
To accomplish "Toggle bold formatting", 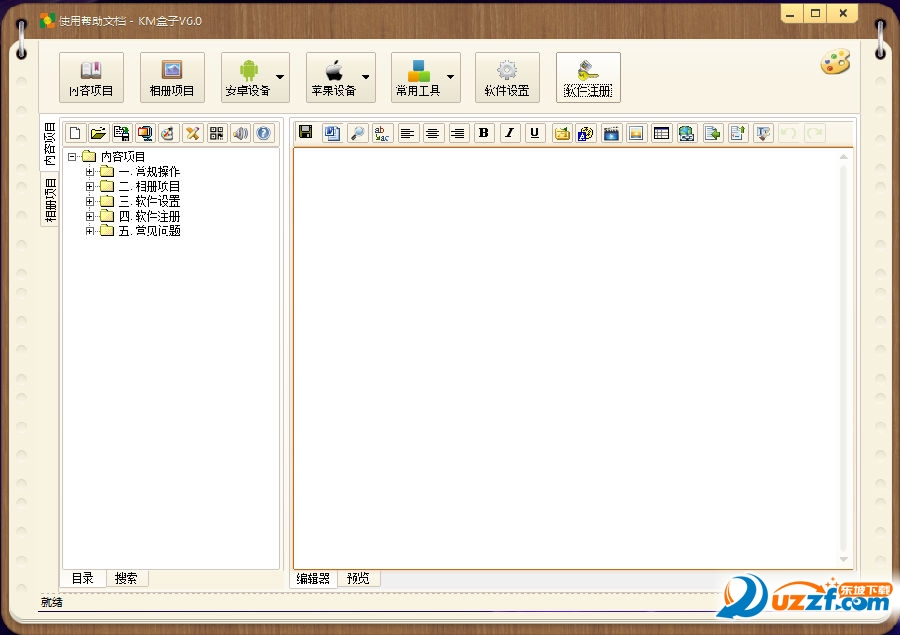I will (x=484, y=133).
